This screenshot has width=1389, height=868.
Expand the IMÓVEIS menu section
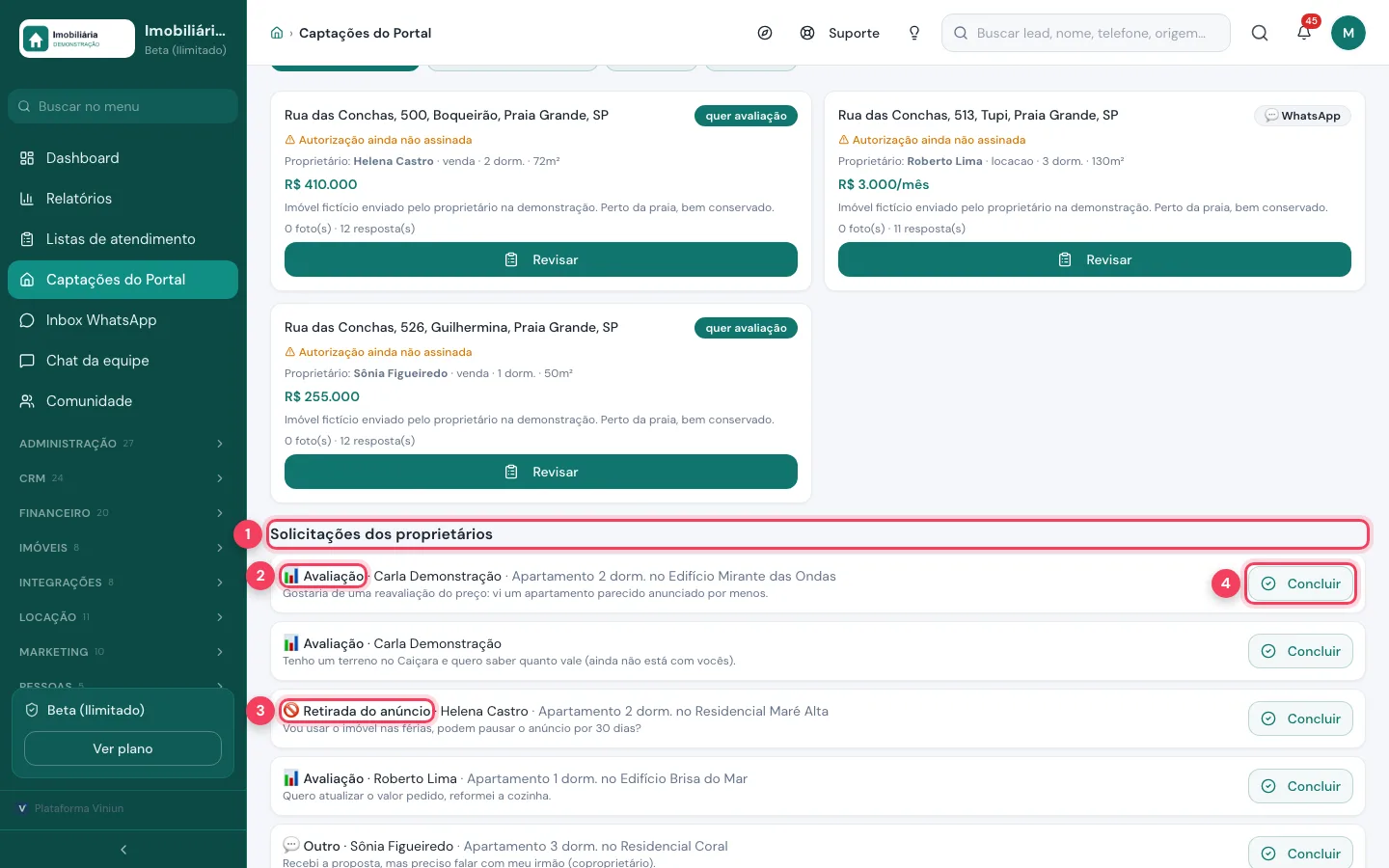(123, 548)
